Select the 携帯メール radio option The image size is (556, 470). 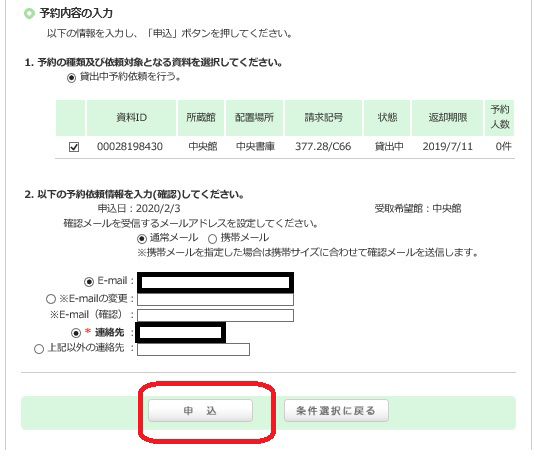point(212,239)
